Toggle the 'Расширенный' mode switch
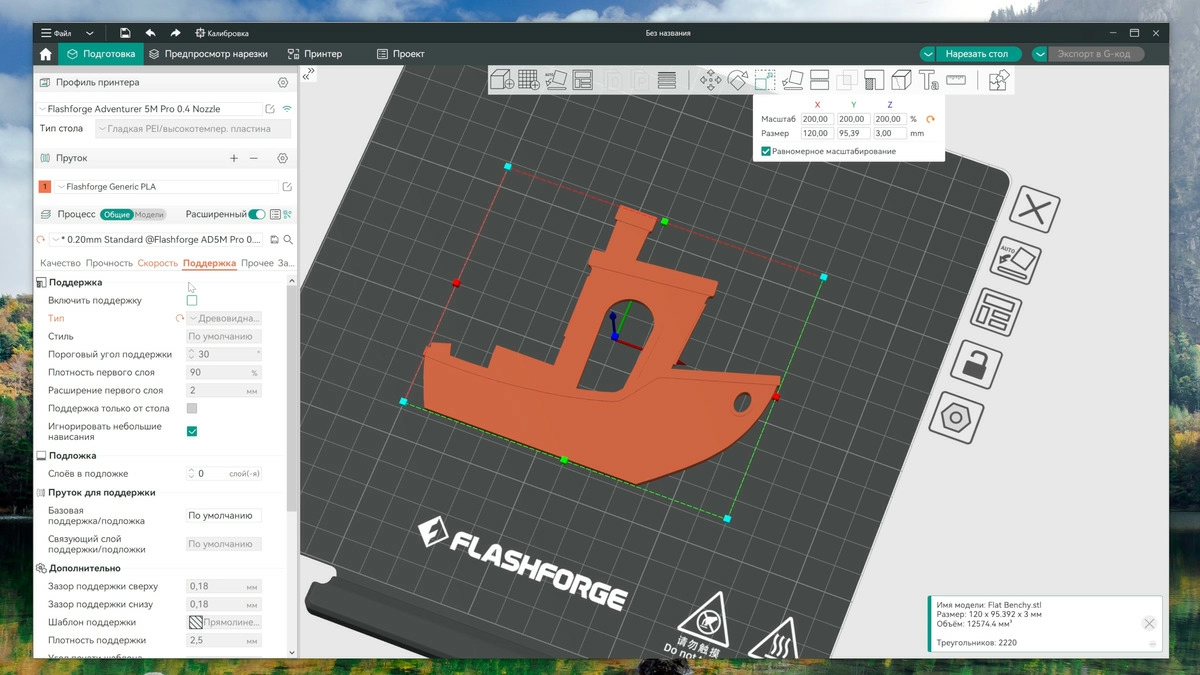Image resolution: width=1200 pixels, height=675 pixels. click(x=257, y=214)
